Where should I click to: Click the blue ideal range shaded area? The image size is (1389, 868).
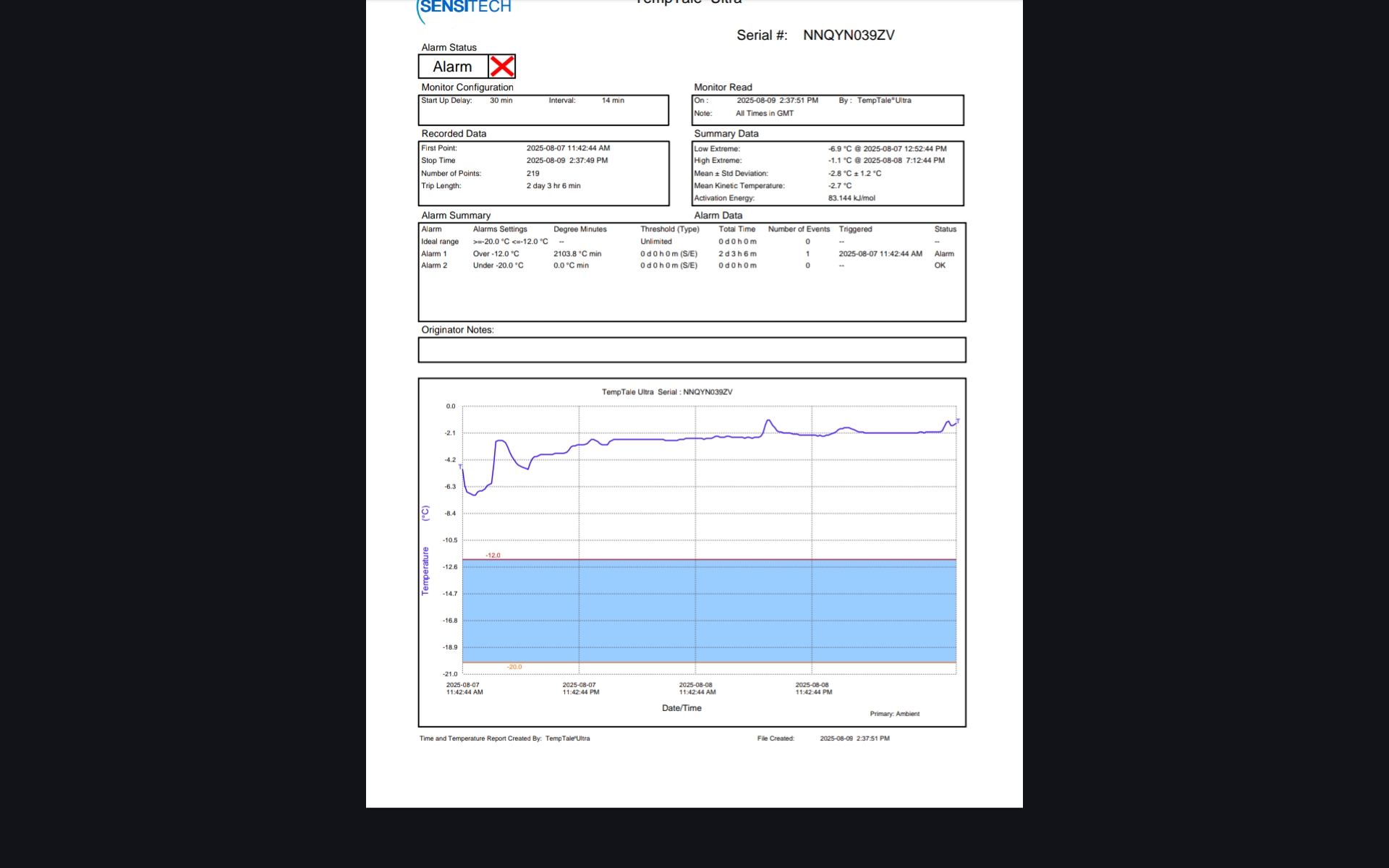coord(709,611)
